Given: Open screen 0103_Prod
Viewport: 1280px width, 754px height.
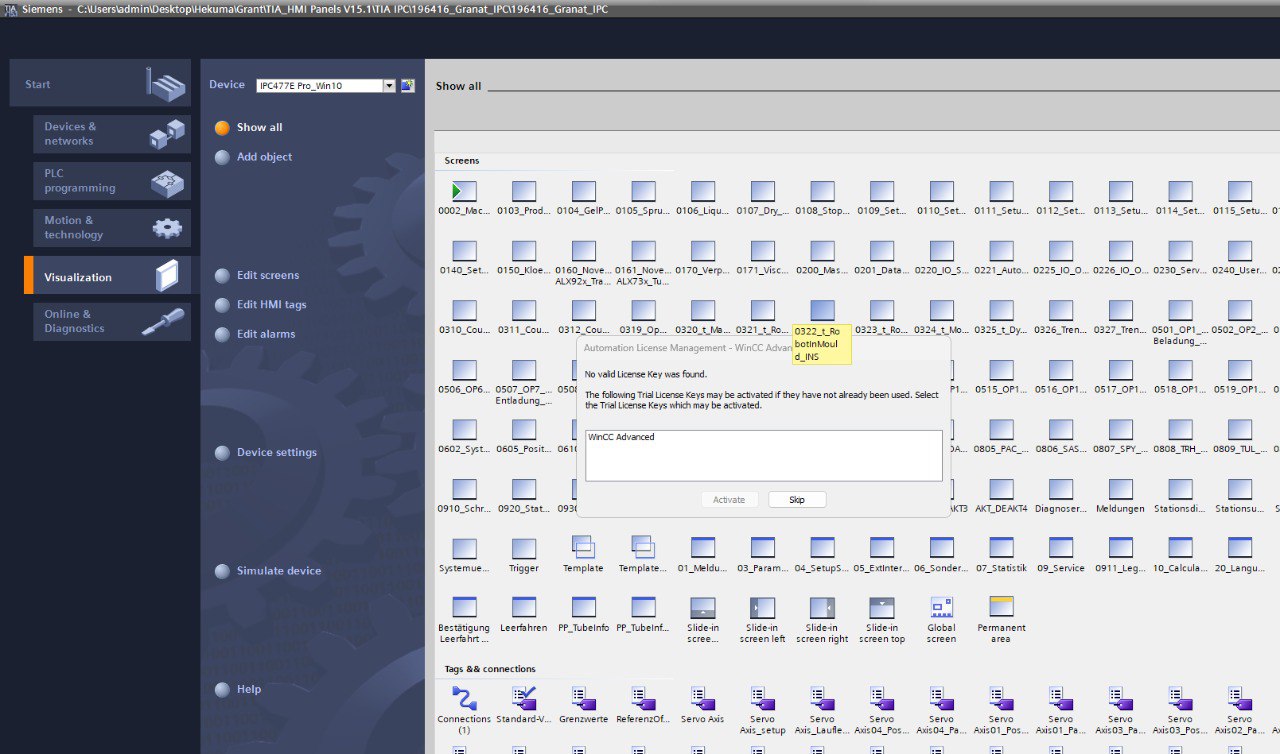Looking at the screenshot, I should click(x=524, y=192).
